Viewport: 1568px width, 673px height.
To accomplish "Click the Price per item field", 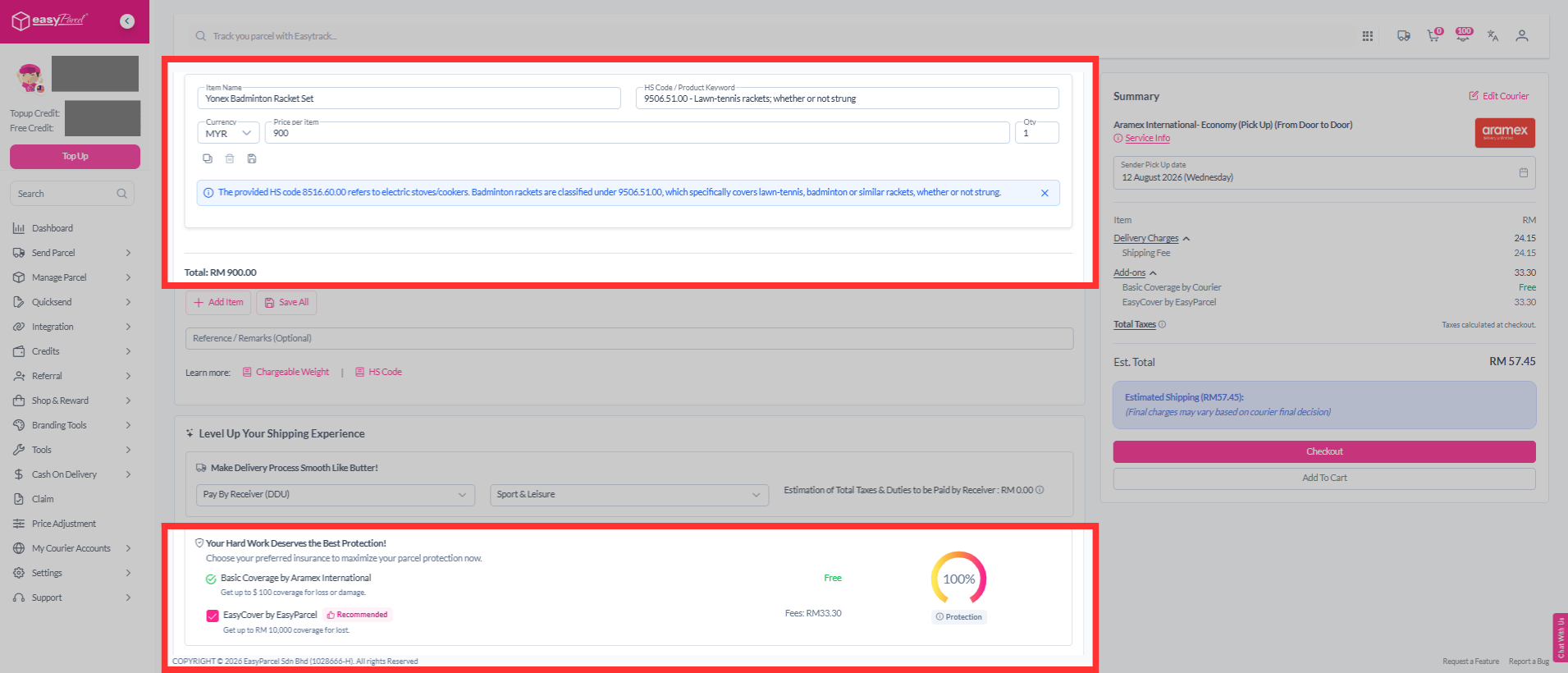I will click(x=637, y=133).
